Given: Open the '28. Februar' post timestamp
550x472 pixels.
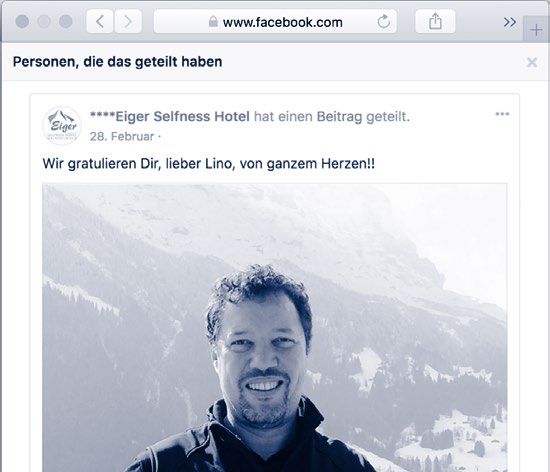Looking at the screenshot, I should [x=122, y=136].
